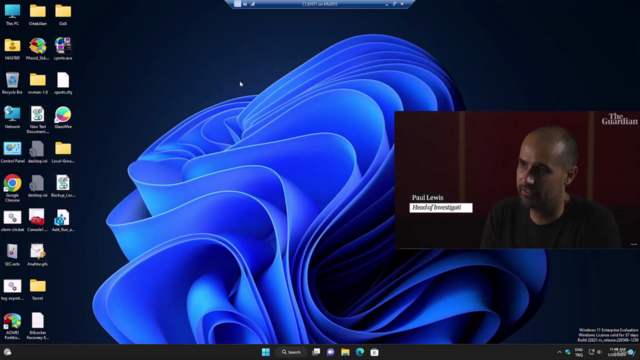Image resolution: width=640 pixels, height=360 pixels.
Task: Click the colored tray icon beside the chevron
Action: 568,352
